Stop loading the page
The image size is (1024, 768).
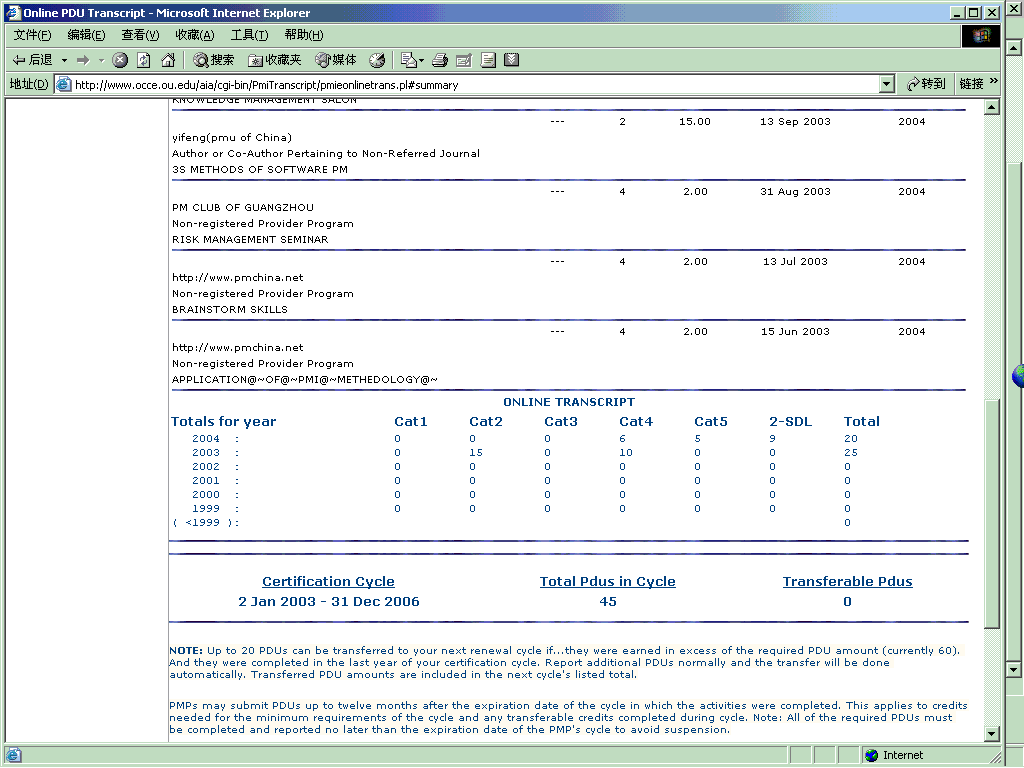coord(120,60)
